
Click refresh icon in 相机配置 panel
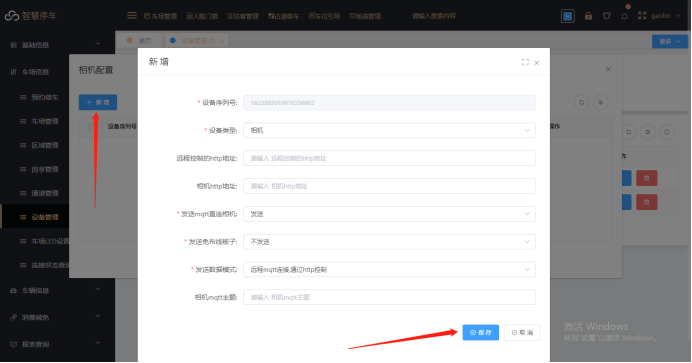pyautogui.click(x=582, y=102)
